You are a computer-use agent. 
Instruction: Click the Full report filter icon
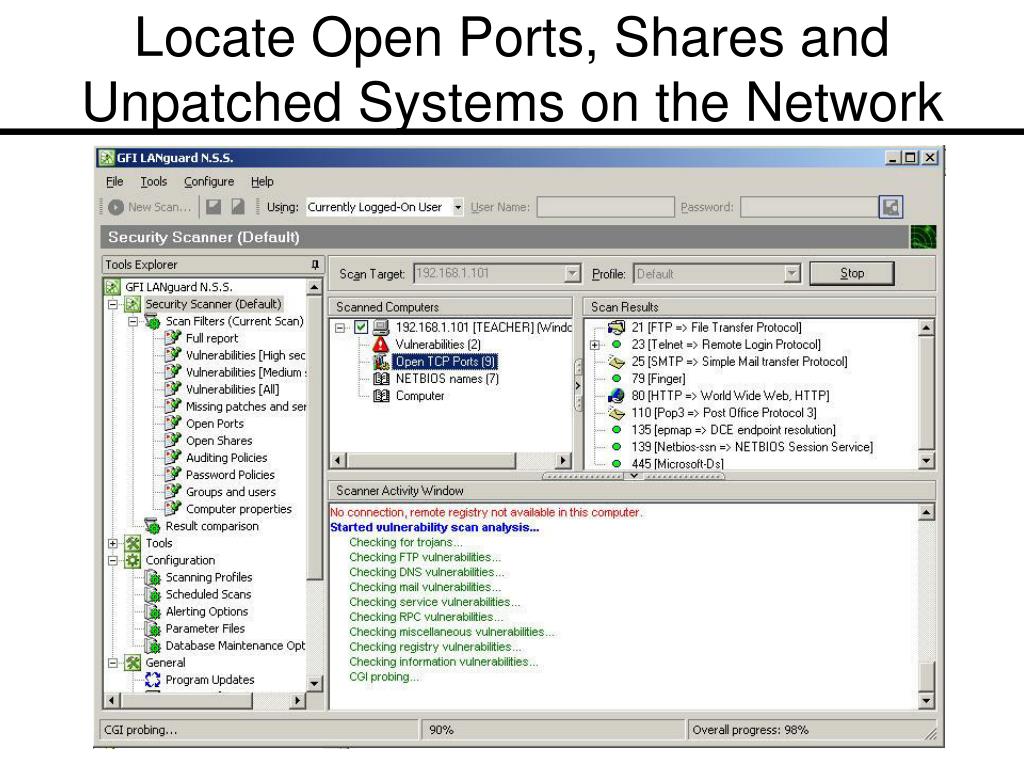point(173,338)
